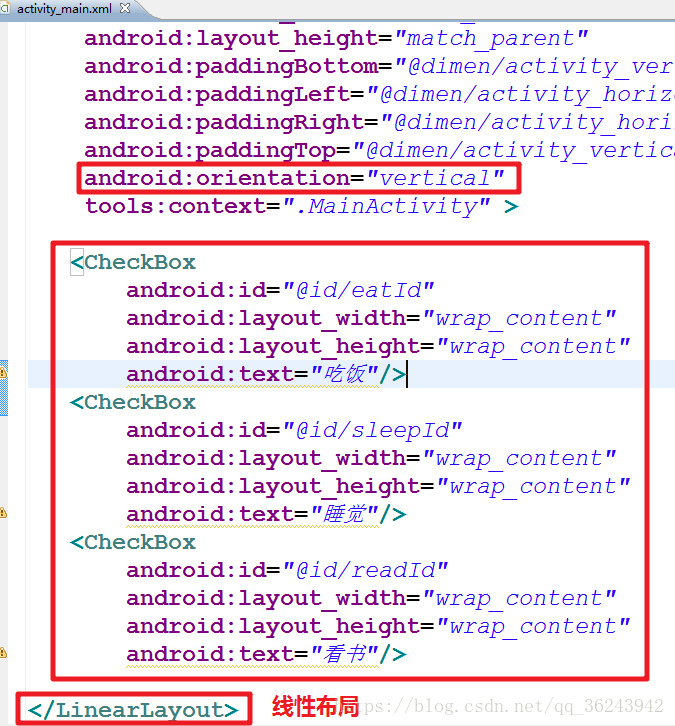
Task: Click the warning marker beside the 看书 text line
Action: point(3,653)
